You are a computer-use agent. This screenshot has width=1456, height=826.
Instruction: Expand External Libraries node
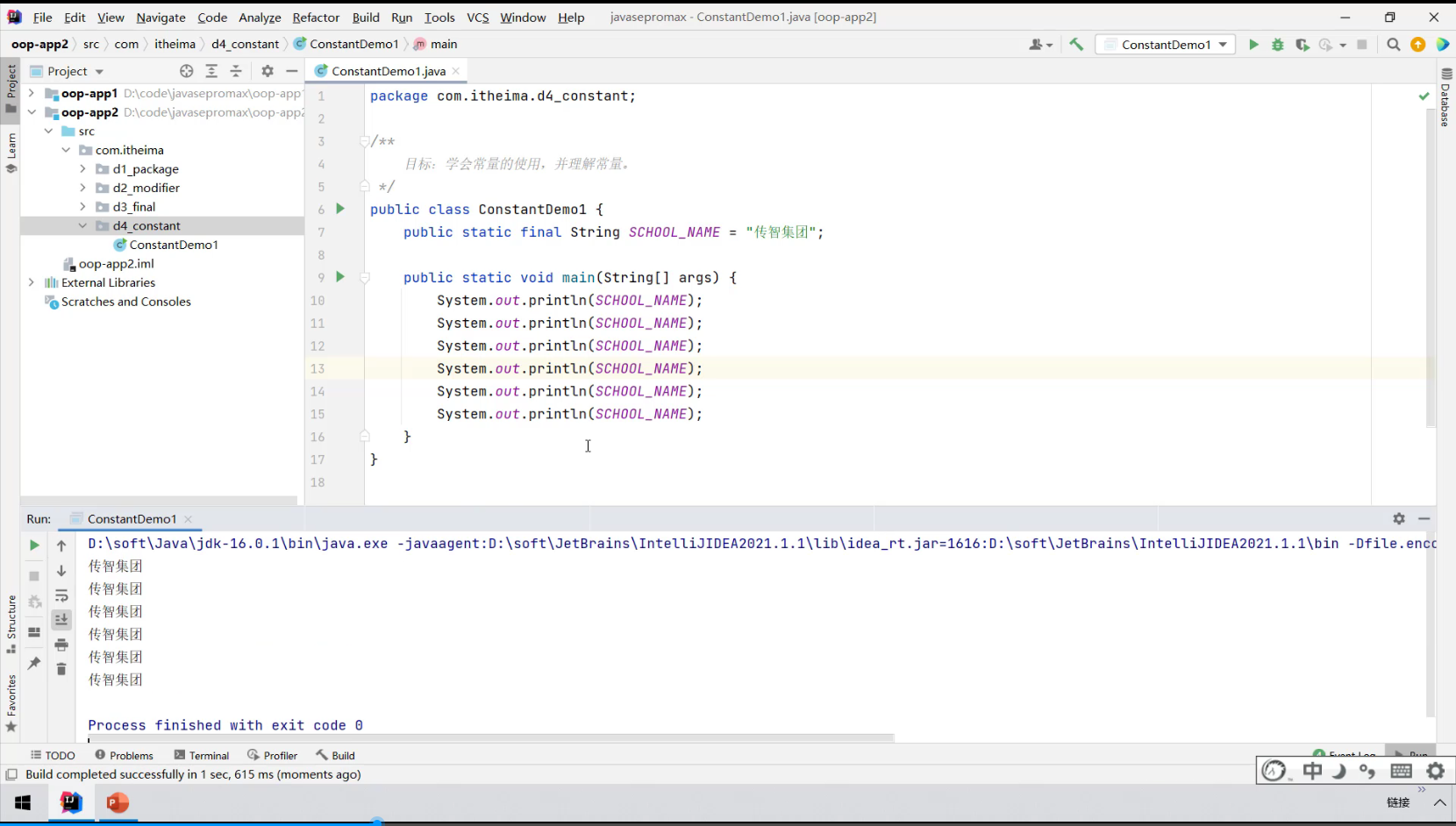coord(32,282)
